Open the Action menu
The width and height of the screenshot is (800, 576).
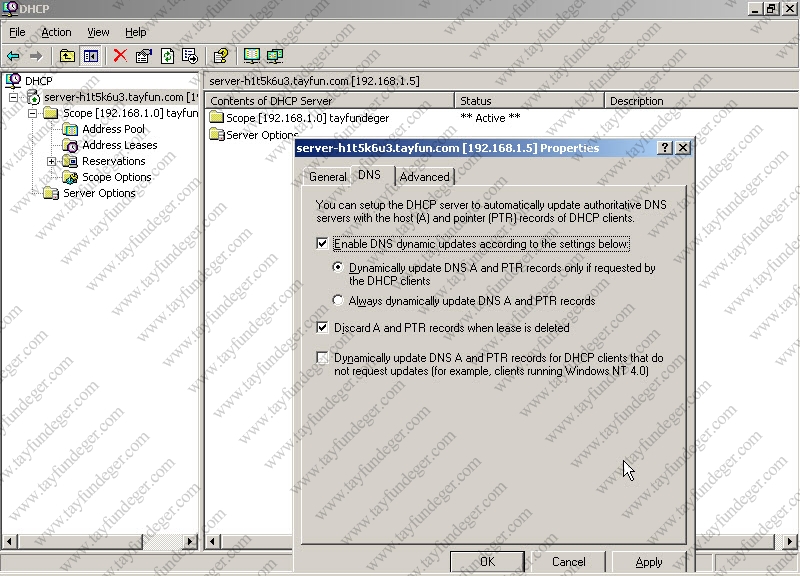pos(56,32)
